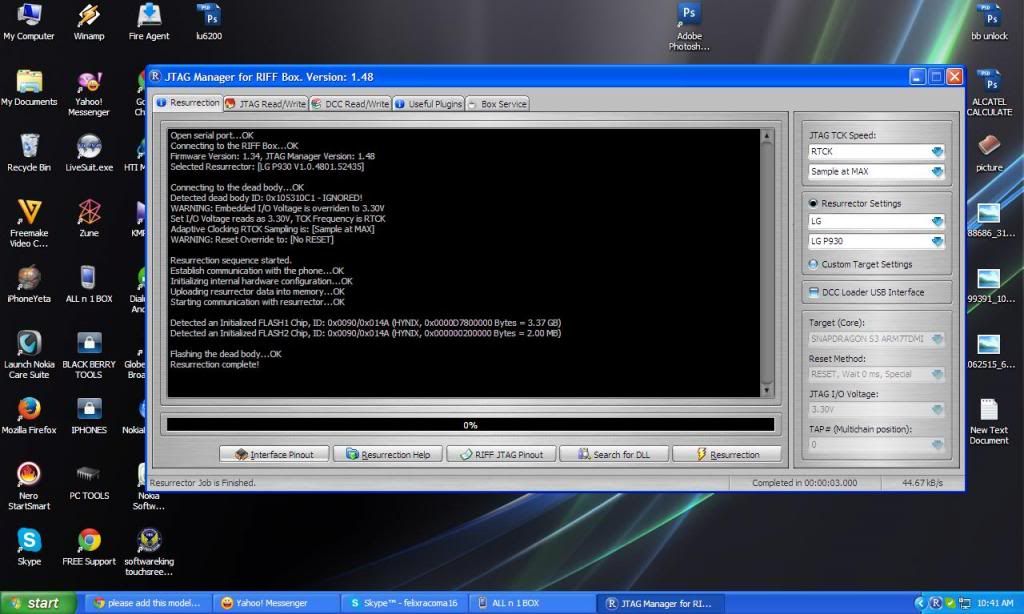The width and height of the screenshot is (1024, 614).
Task: Open the lu6200 Photoshop file icon
Action: pyautogui.click(x=209, y=22)
